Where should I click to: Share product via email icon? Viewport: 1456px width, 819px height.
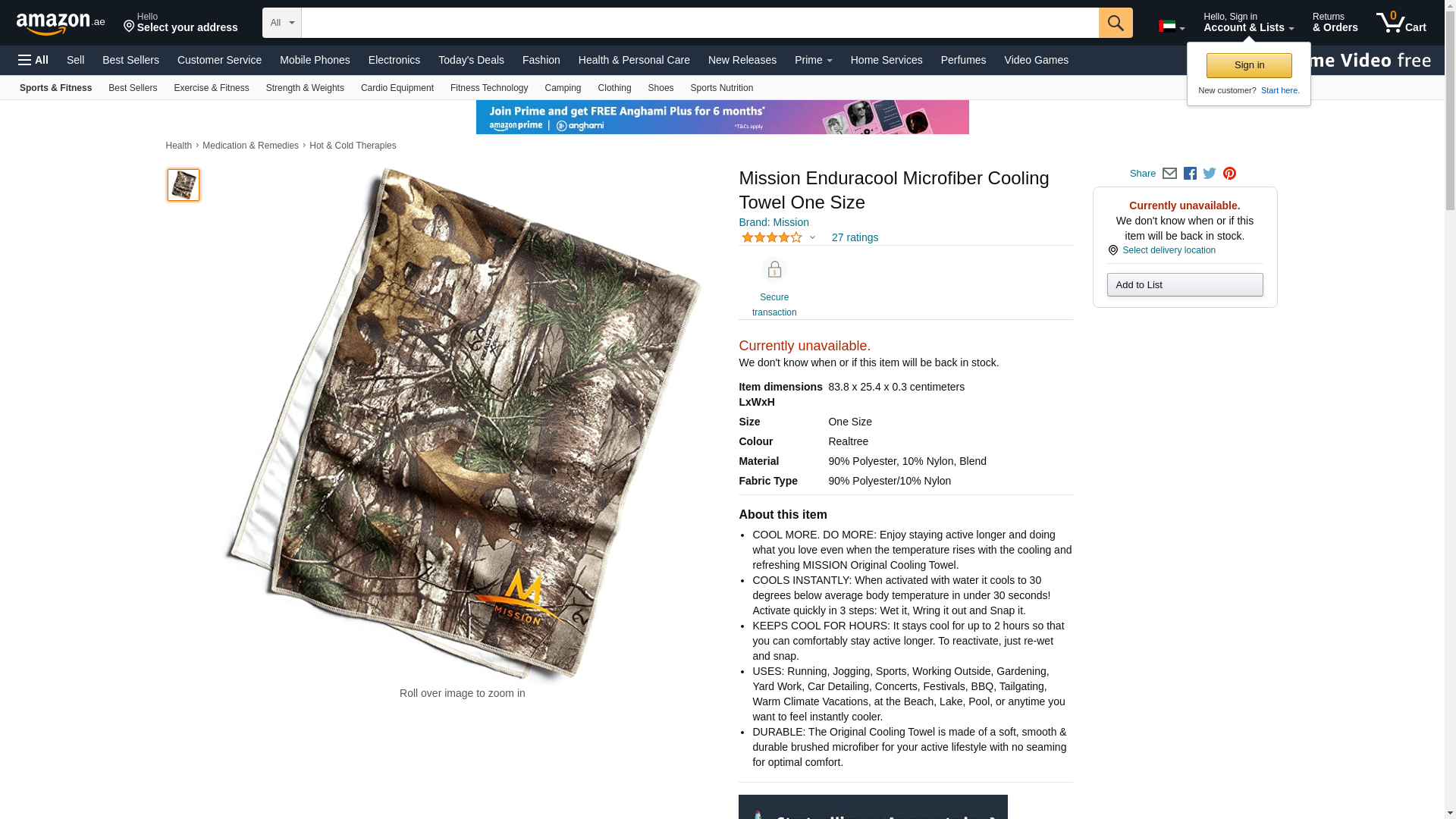point(1169,174)
